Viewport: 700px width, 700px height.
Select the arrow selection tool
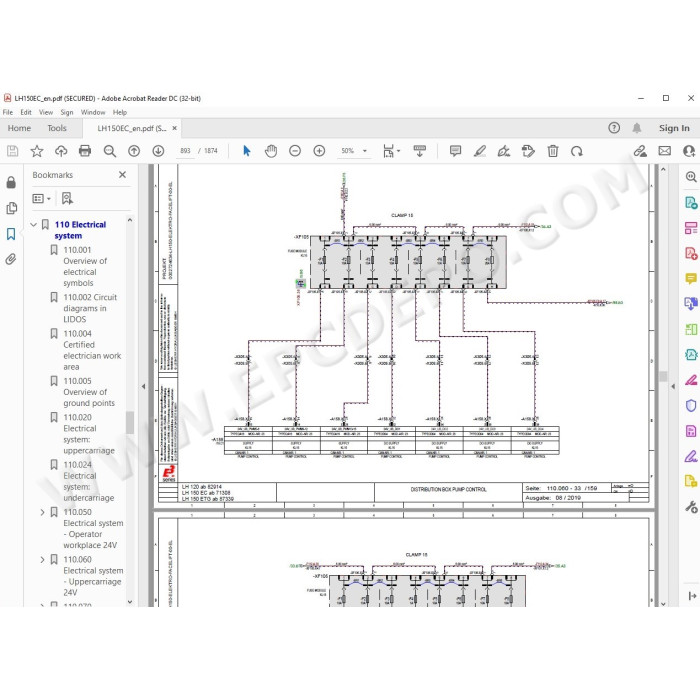pyautogui.click(x=246, y=151)
